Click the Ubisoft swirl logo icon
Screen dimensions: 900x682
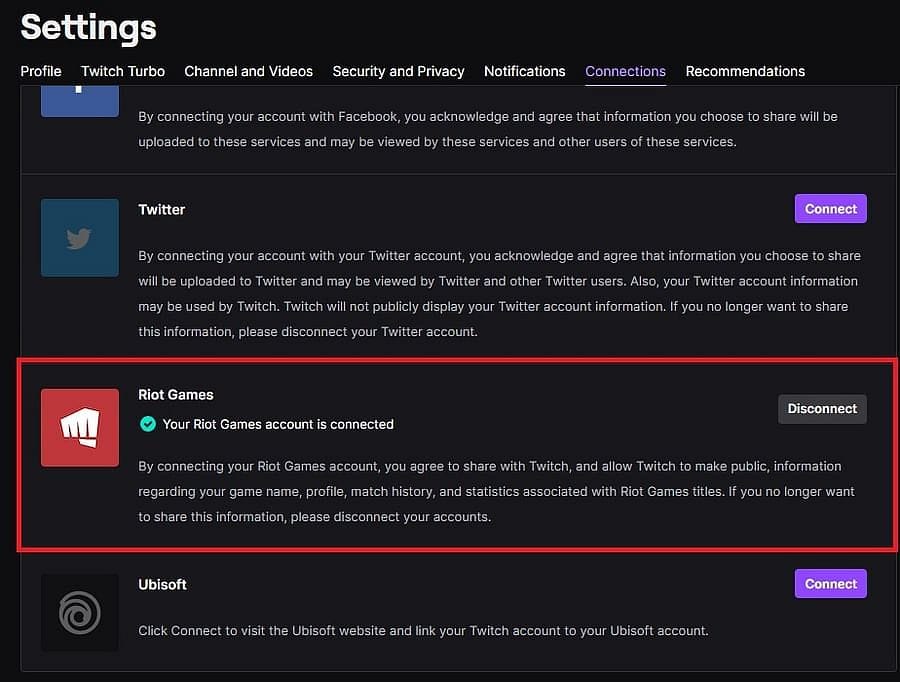(x=80, y=613)
